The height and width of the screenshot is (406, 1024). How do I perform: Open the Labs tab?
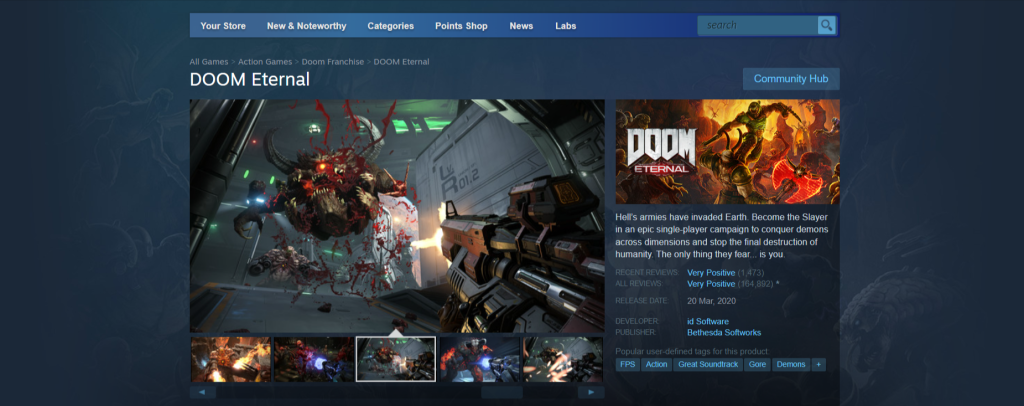click(566, 26)
